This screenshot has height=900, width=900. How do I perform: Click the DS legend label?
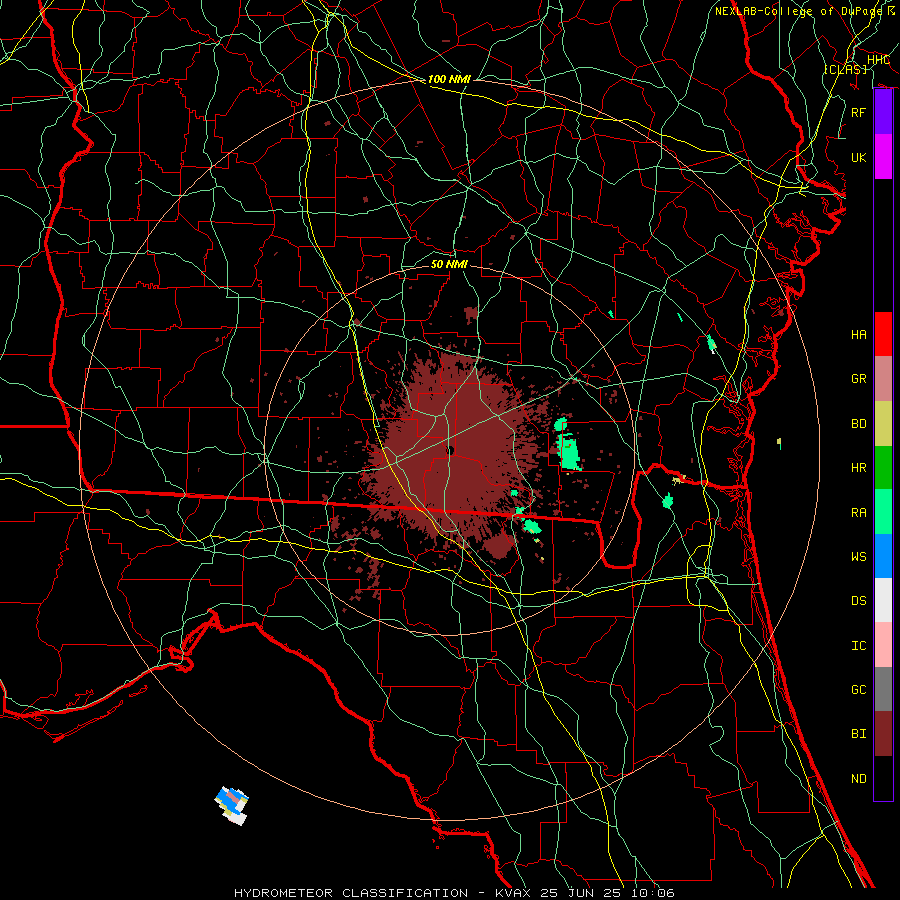858,601
